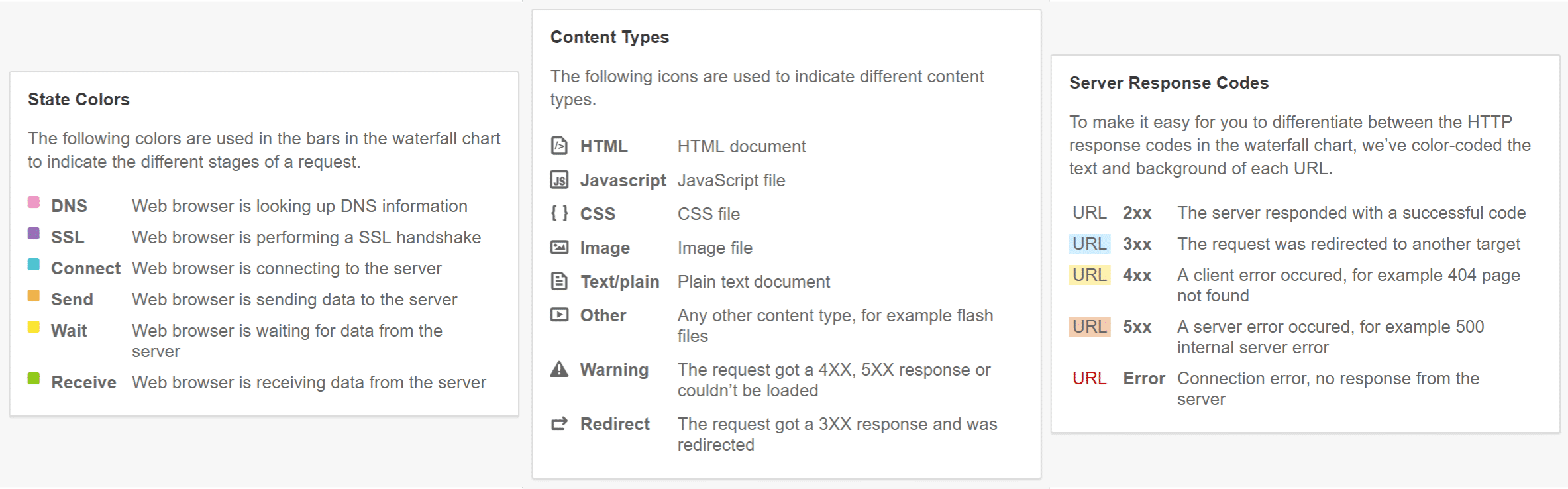Click the teal Connect color swatch

click(34, 264)
